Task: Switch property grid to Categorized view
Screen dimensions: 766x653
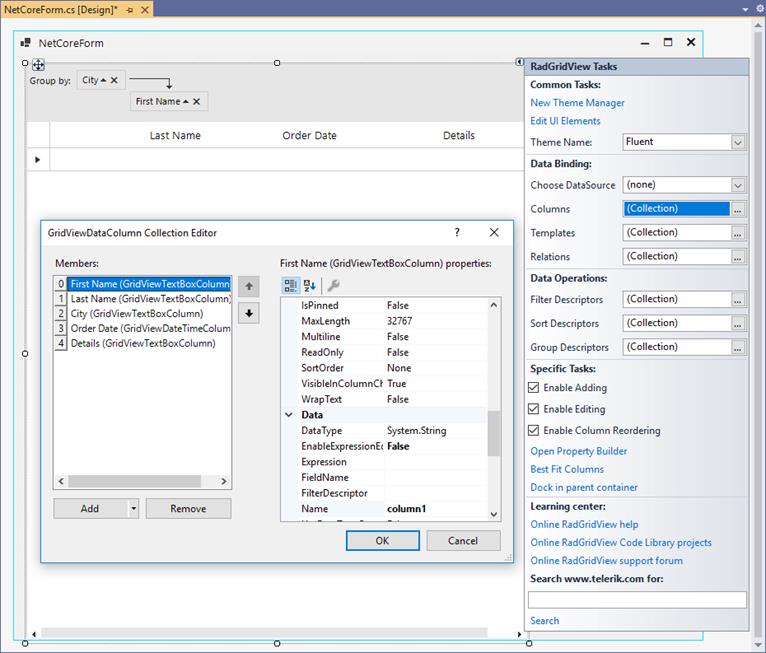Action: pyautogui.click(x=290, y=285)
